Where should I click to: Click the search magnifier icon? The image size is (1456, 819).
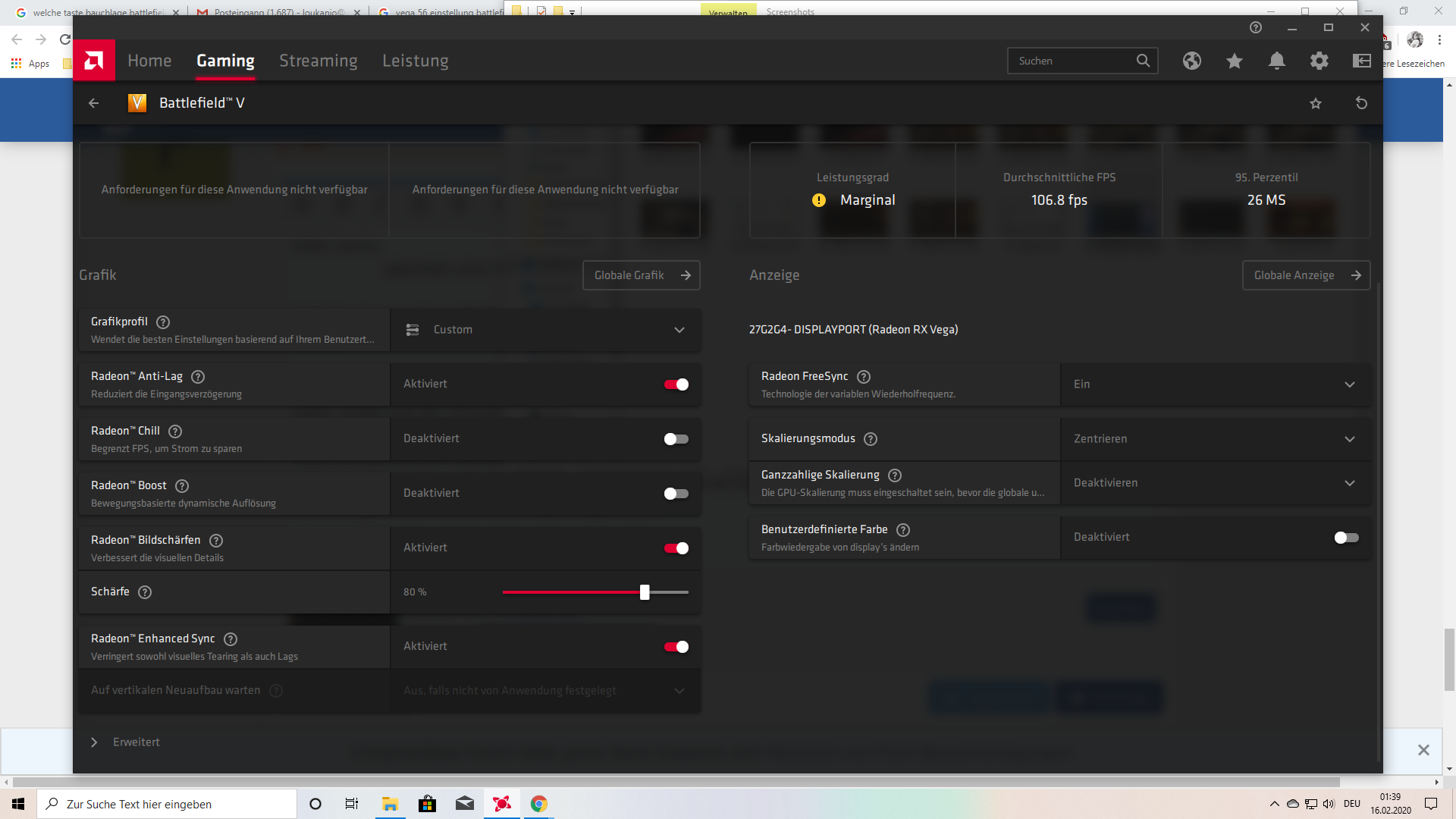click(1143, 61)
